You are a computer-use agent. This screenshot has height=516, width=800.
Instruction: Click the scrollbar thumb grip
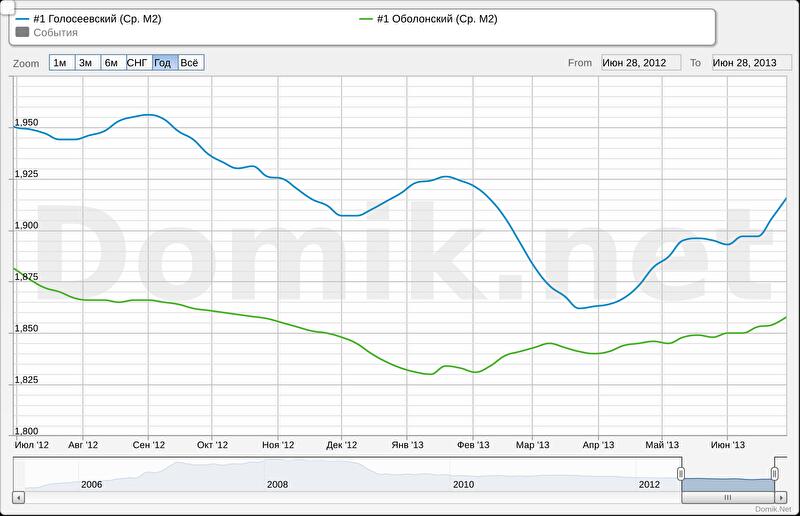click(x=728, y=496)
